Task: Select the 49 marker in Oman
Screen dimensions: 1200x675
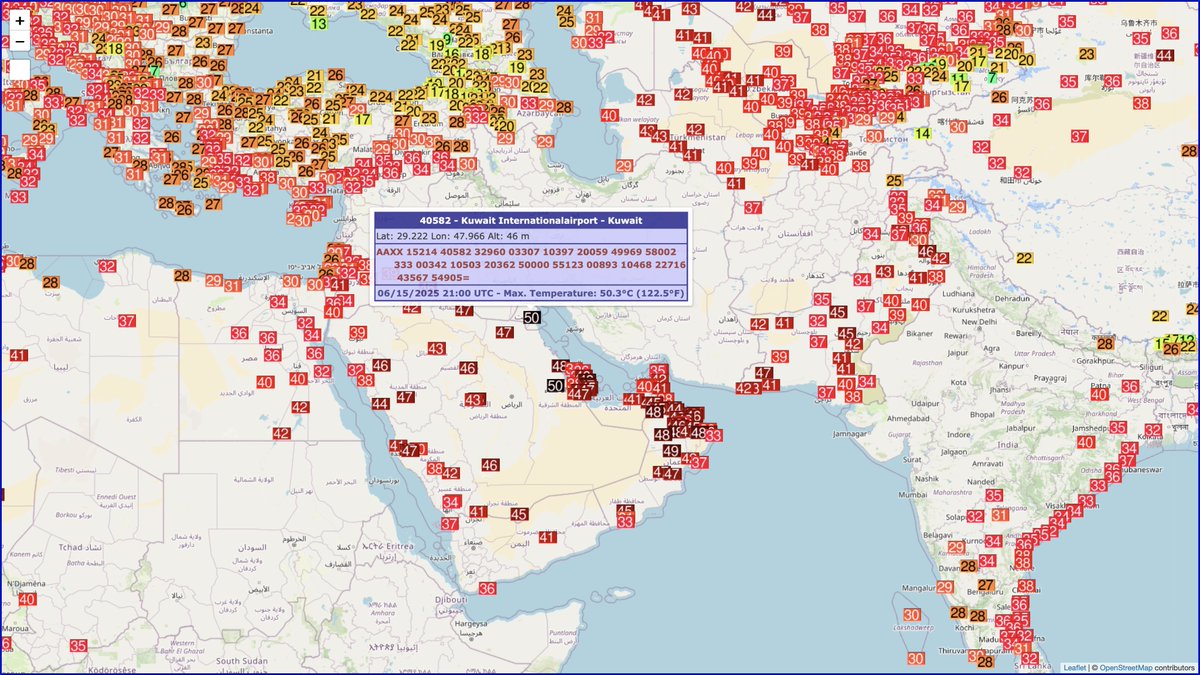Action: (x=671, y=451)
